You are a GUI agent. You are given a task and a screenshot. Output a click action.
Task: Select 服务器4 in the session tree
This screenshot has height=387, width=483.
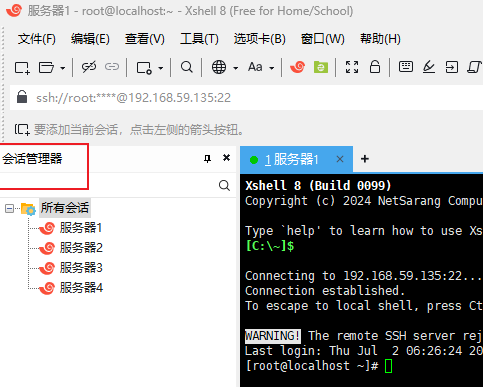[81, 288]
